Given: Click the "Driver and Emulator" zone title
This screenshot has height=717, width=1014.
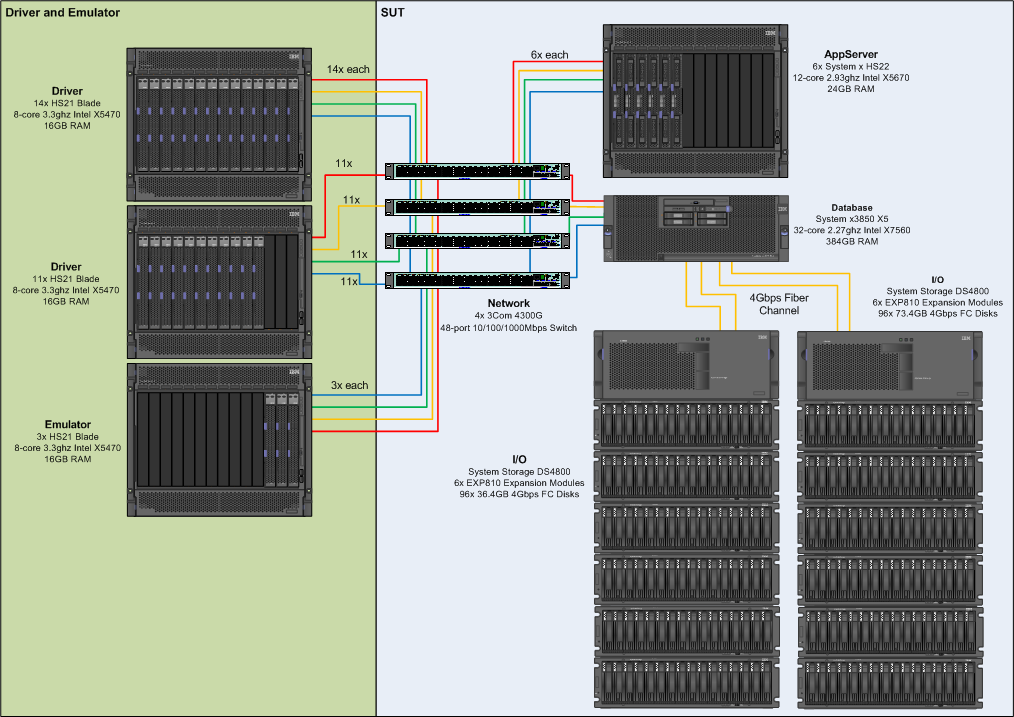Looking at the screenshot, I should tap(63, 12).
